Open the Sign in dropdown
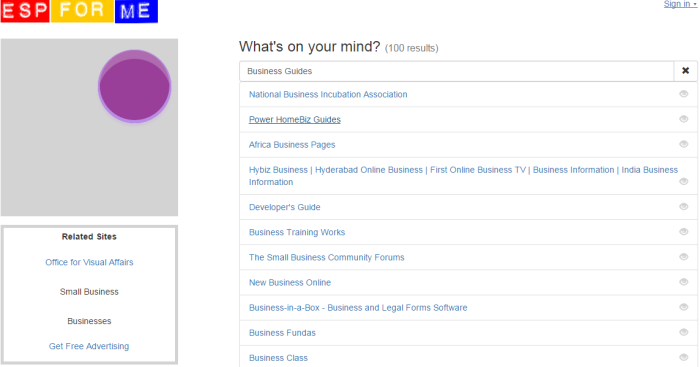 pos(680,4)
